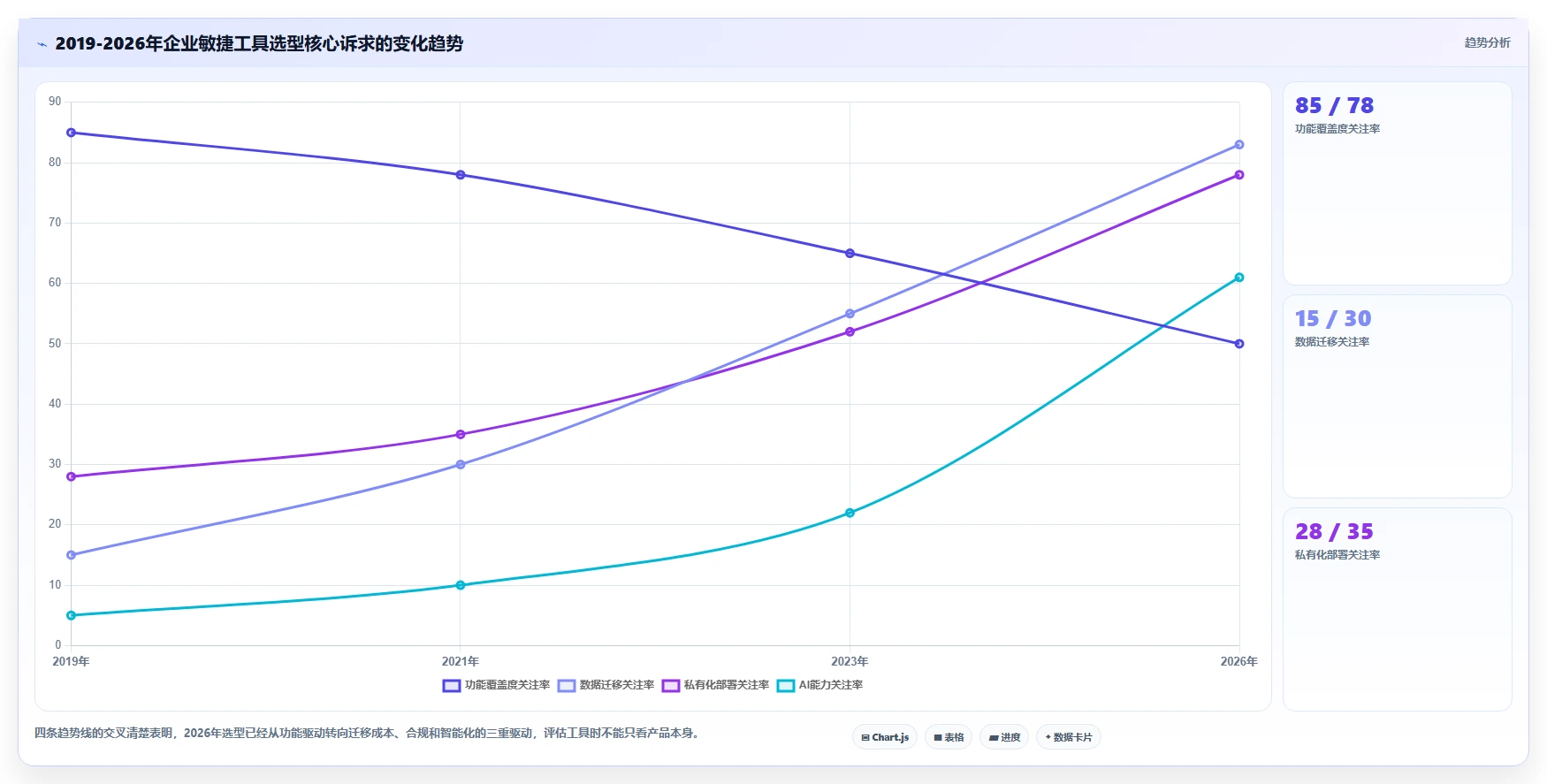Select the 进度 pill button

pyautogui.click(x=1004, y=737)
